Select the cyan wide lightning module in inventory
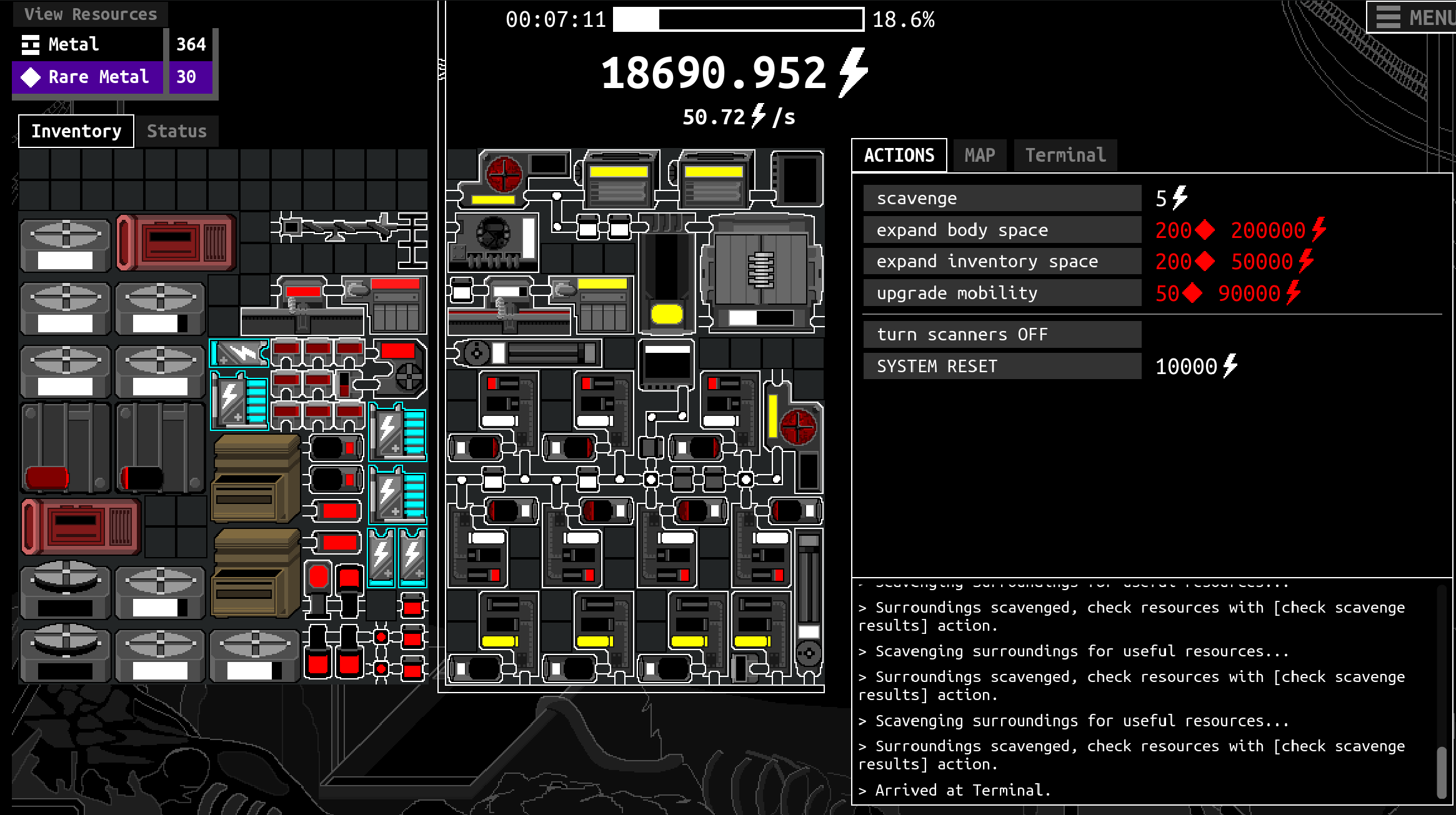 (x=239, y=353)
